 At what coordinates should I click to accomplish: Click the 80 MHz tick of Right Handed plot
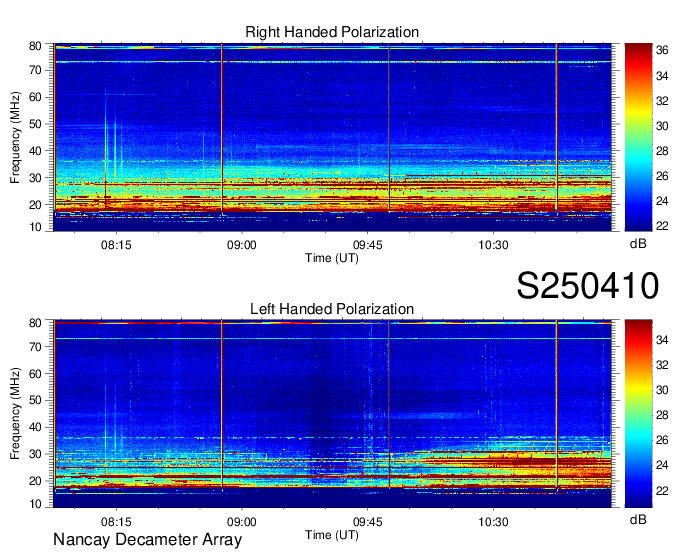(35, 46)
